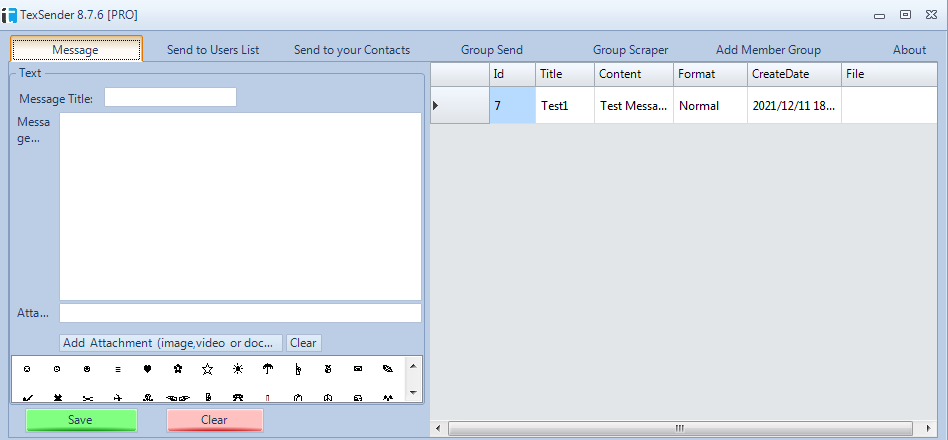Click the pink Clear button
The image size is (948, 440).
[215, 420]
